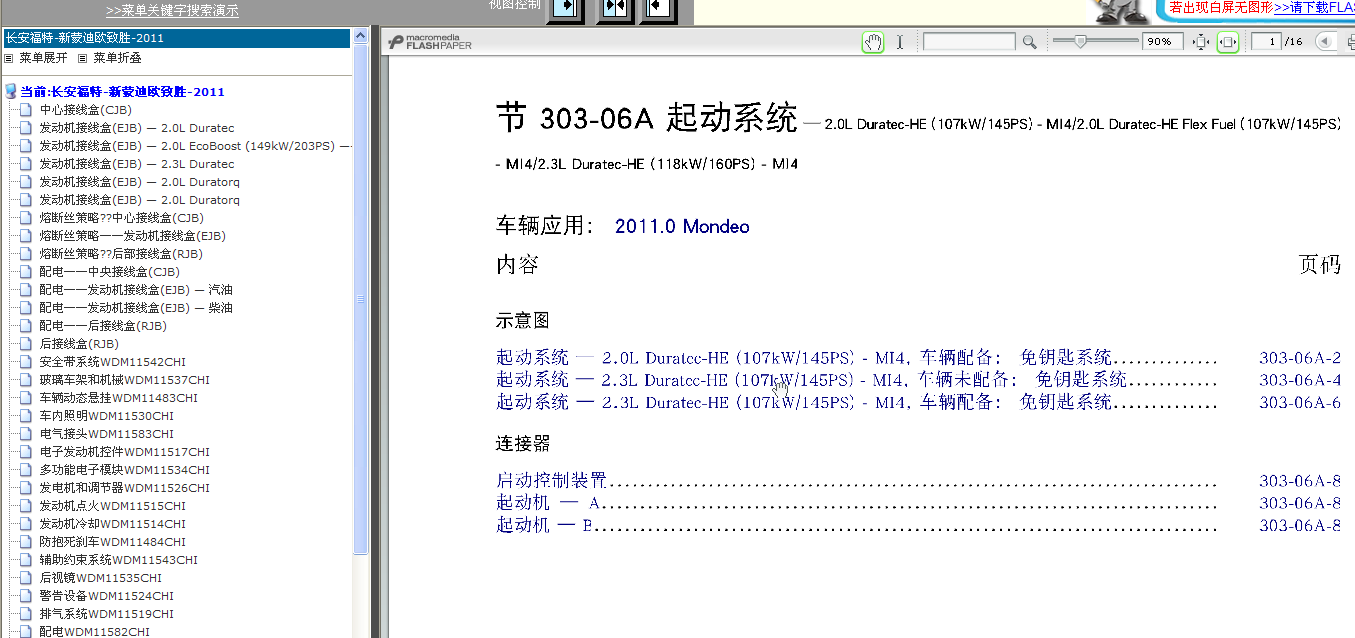This screenshot has height=638, width=1355.
Task: Select the root node 当前:长安福特-新蒙迪欧致胜-2011
Action: [122, 92]
